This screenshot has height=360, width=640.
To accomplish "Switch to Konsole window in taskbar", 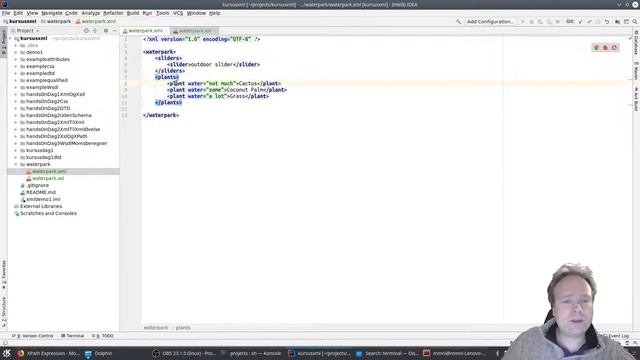I will [x=251, y=353].
